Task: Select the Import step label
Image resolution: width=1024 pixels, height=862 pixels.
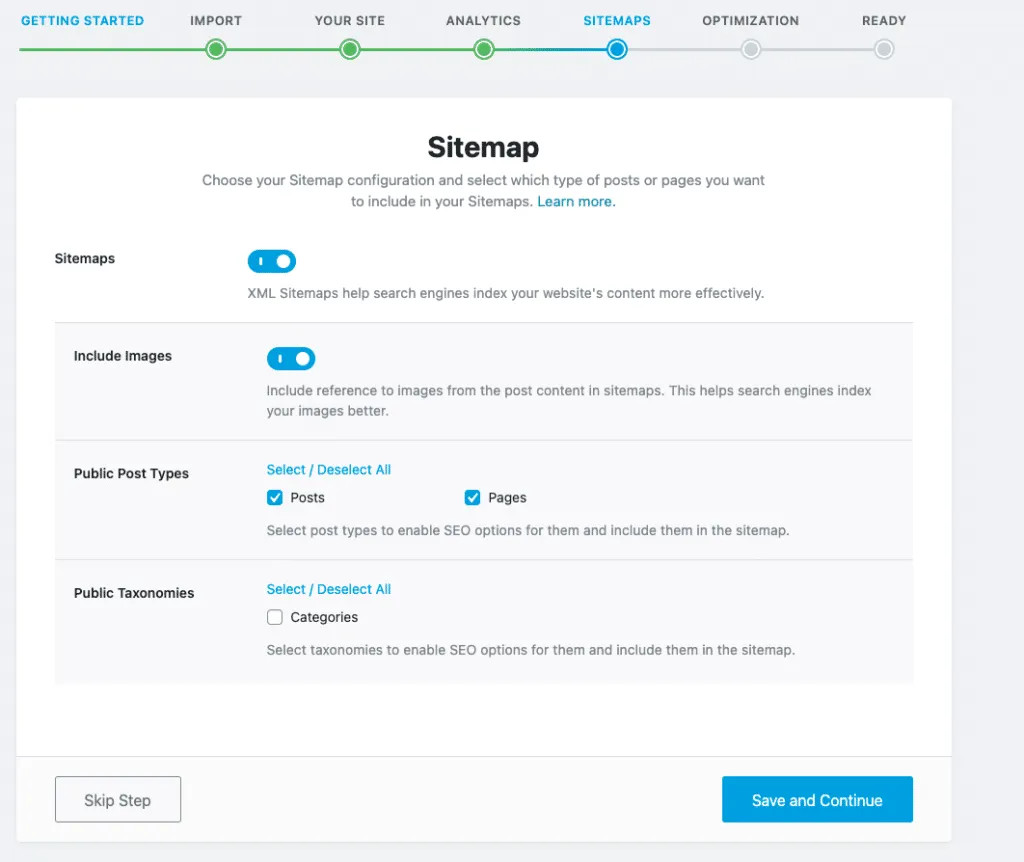Action: pyautogui.click(x=215, y=20)
